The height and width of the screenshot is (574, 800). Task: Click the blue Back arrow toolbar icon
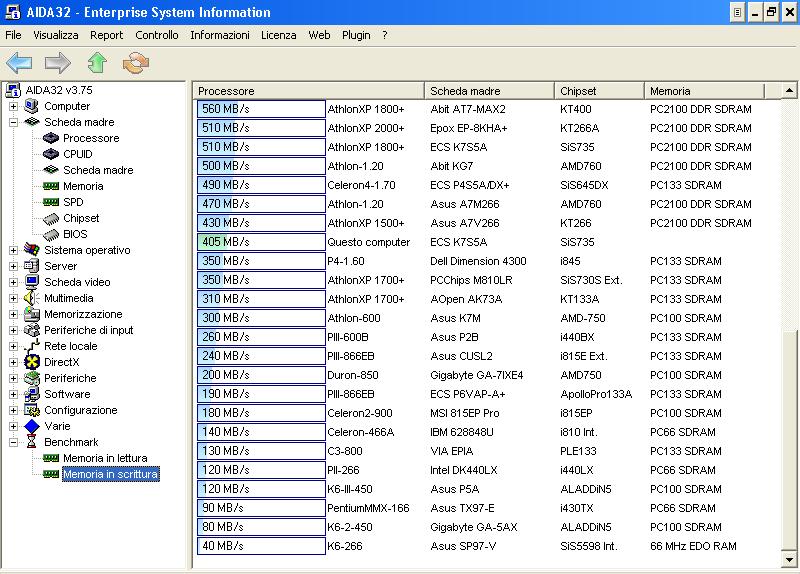pos(19,63)
